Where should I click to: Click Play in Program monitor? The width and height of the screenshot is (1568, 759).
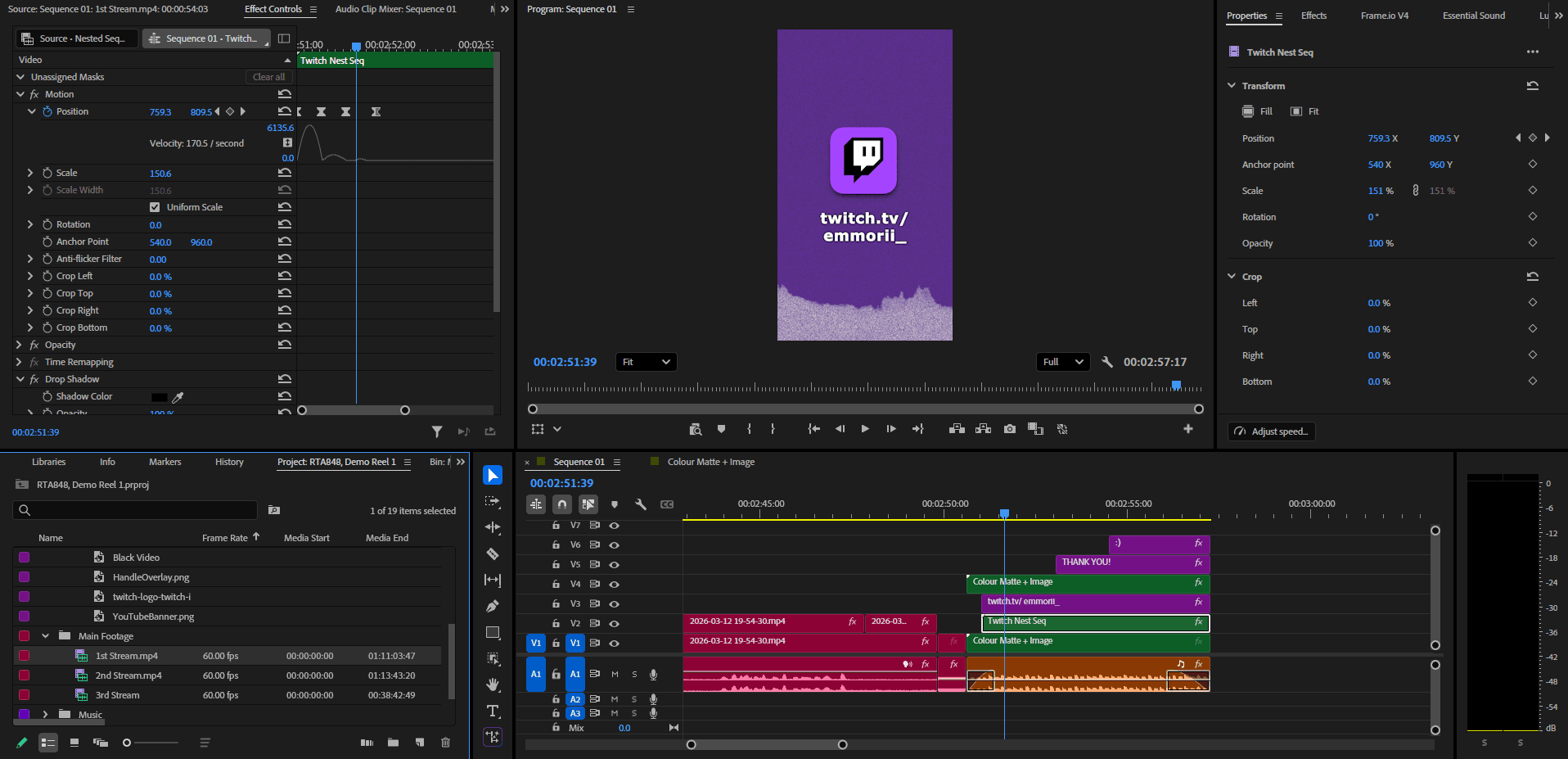point(865,429)
